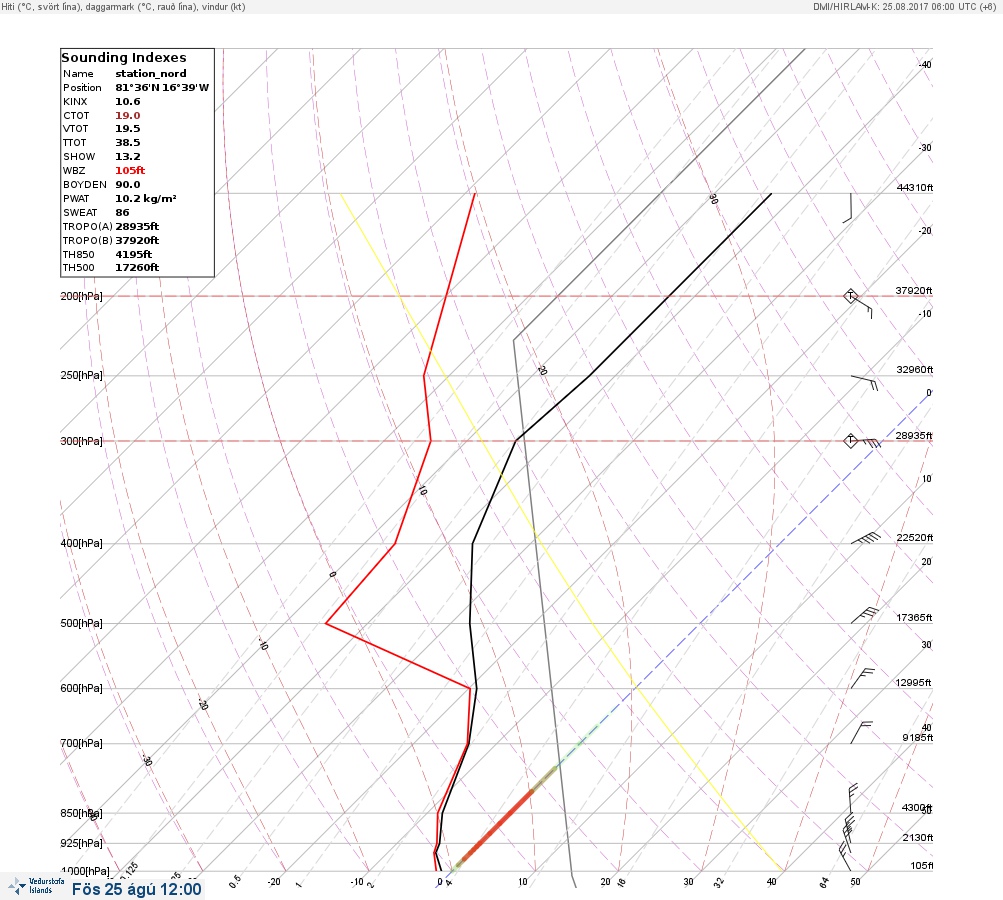
Task: Click the 17365ft height label
Action: (914, 617)
